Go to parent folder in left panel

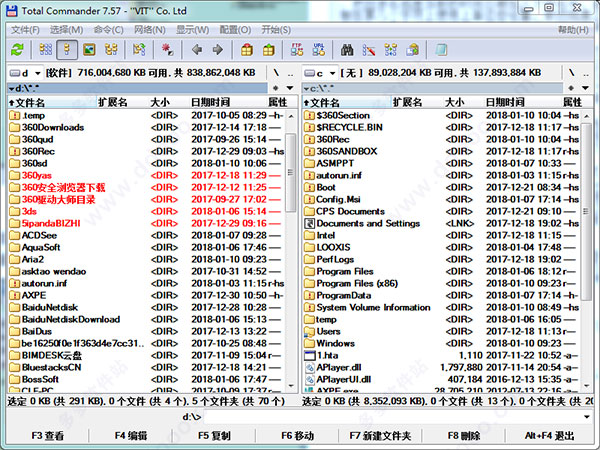(291, 73)
